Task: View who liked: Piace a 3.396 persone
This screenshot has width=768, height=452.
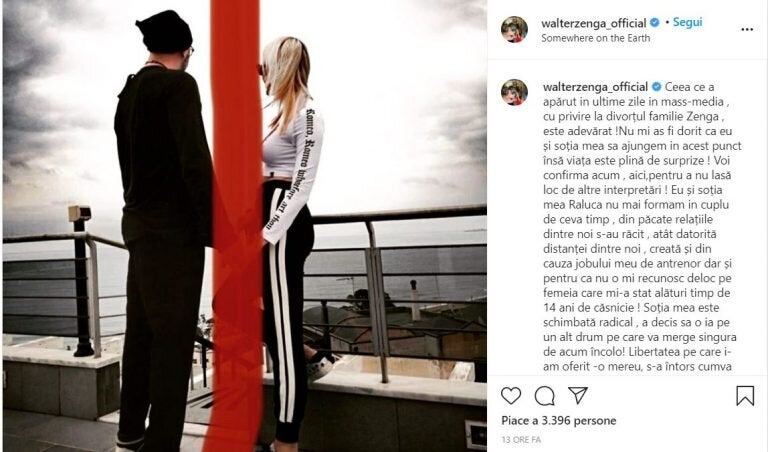Action: (x=558, y=421)
